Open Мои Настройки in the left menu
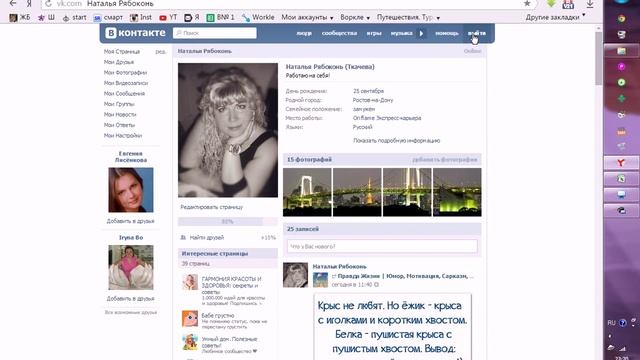 [x=123, y=136]
